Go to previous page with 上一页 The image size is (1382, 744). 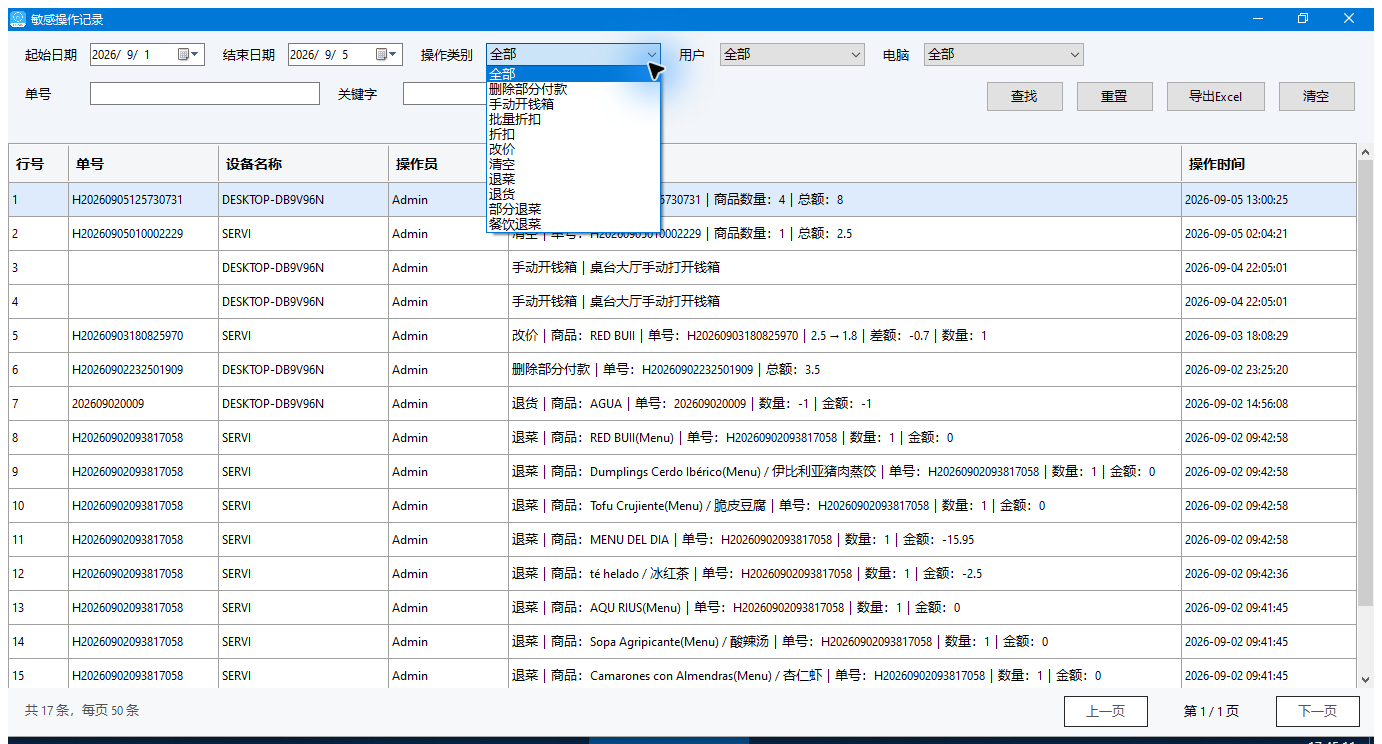[1105, 711]
